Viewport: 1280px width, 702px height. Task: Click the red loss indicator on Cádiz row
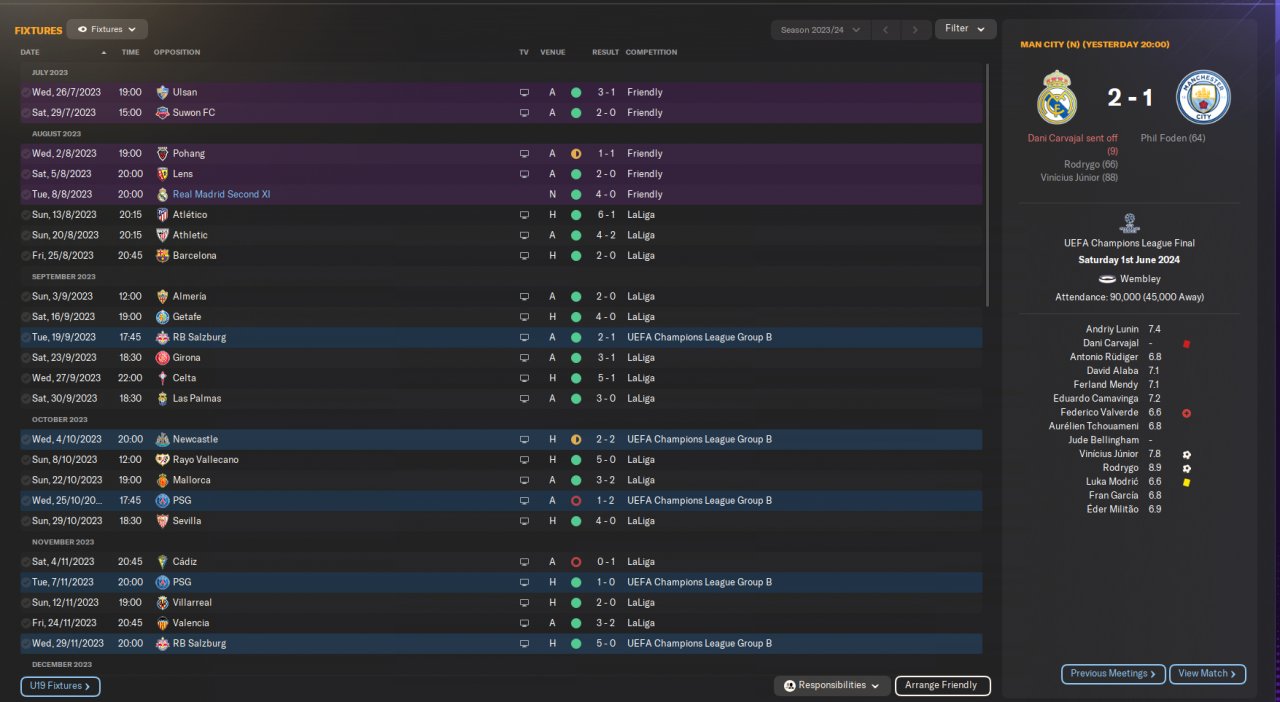(576, 562)
